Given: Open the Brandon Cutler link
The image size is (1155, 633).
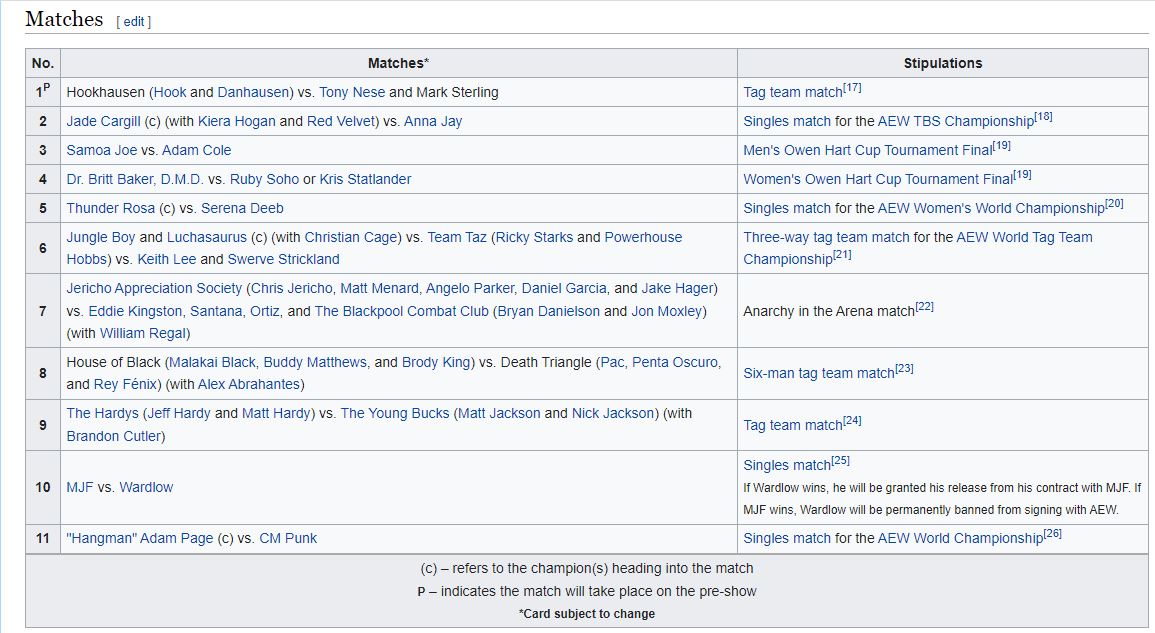Looking at the screenshot, I should coord(113,436).
